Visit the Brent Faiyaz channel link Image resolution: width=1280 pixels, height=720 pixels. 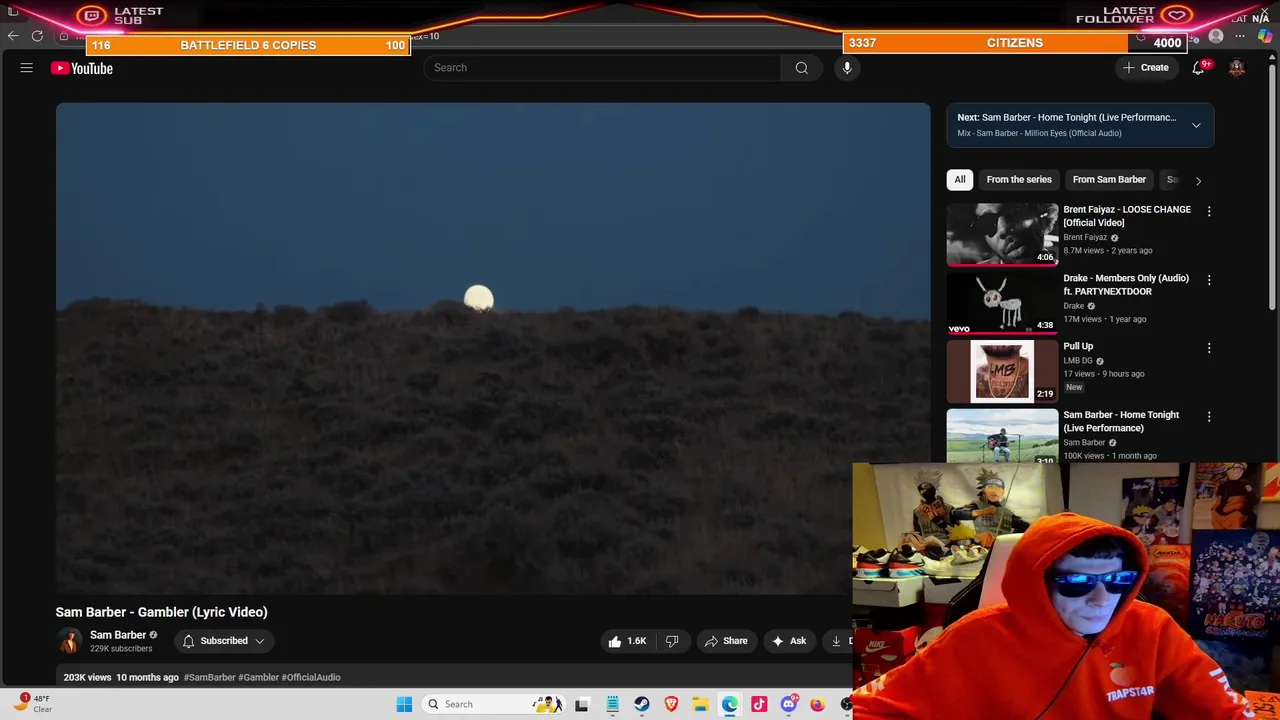1085,238
